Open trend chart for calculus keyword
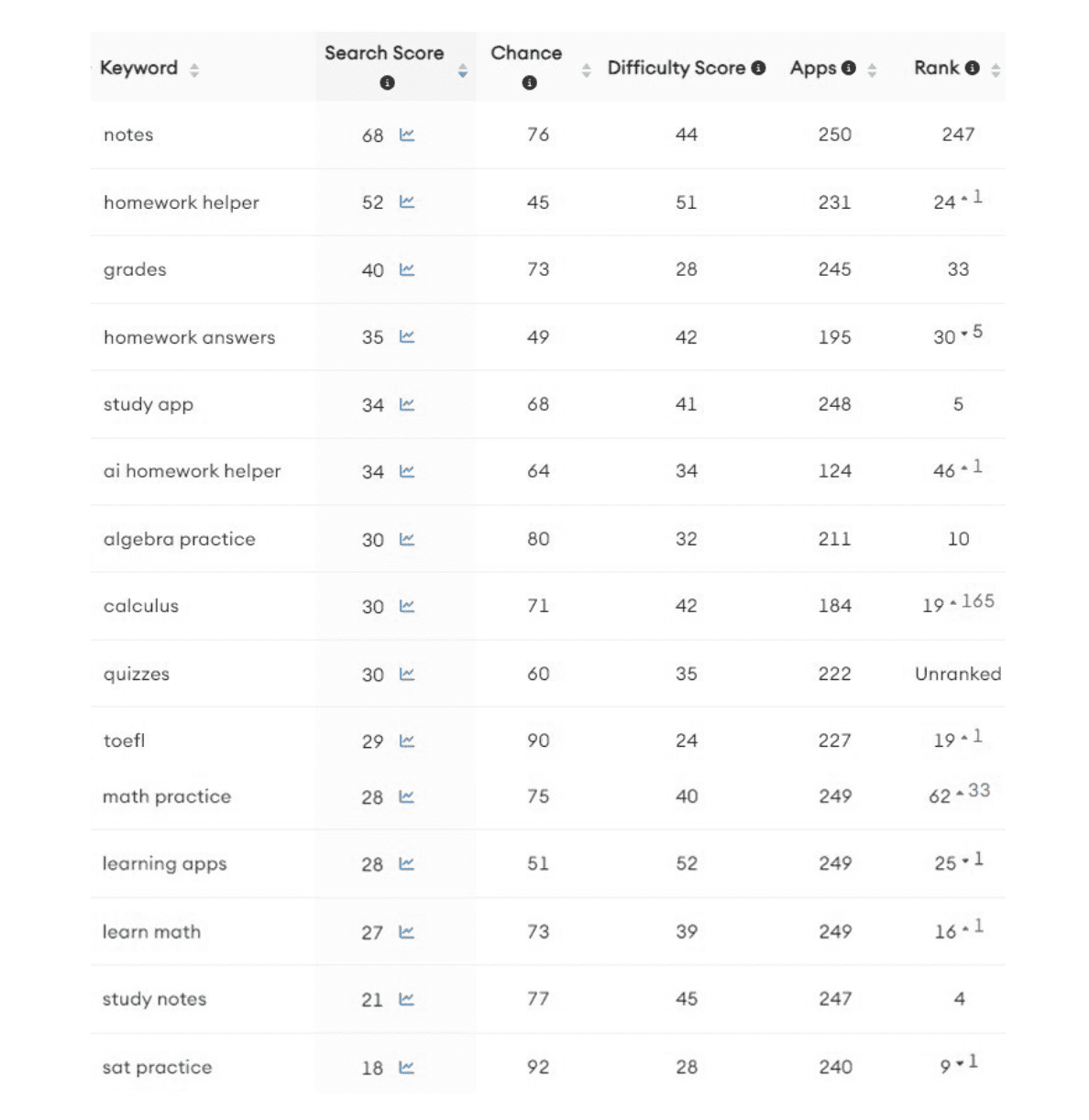 (407, 606)
